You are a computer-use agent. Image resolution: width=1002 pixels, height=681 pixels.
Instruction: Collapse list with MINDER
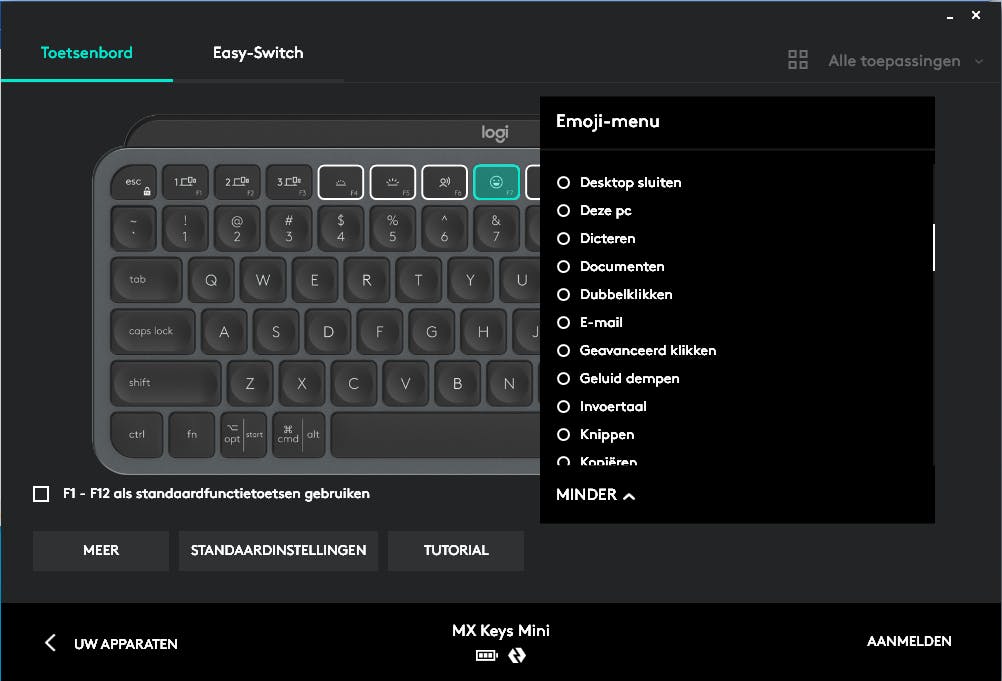coord(596,495)
